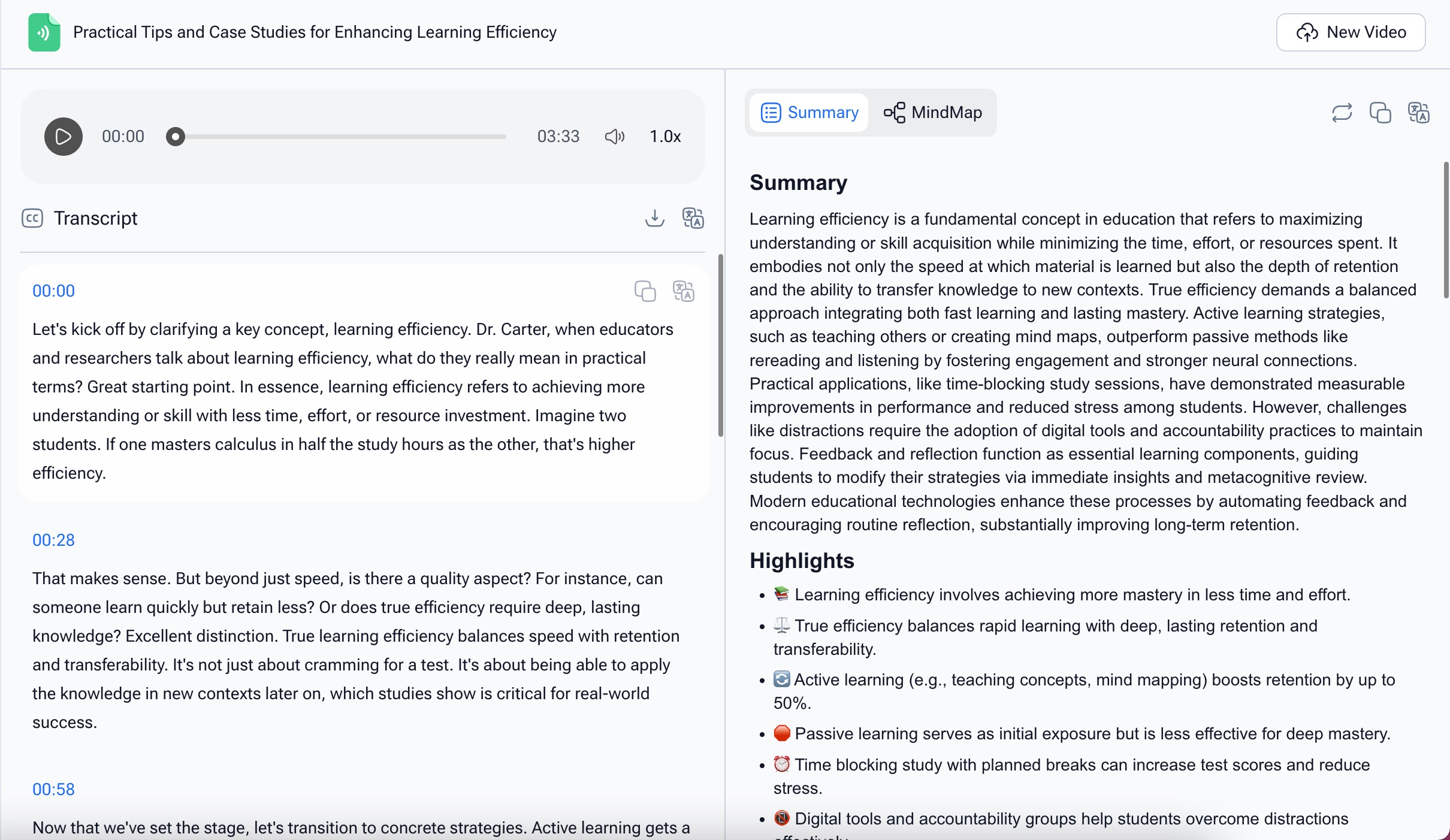Translate the full transcript

[693, 218]
